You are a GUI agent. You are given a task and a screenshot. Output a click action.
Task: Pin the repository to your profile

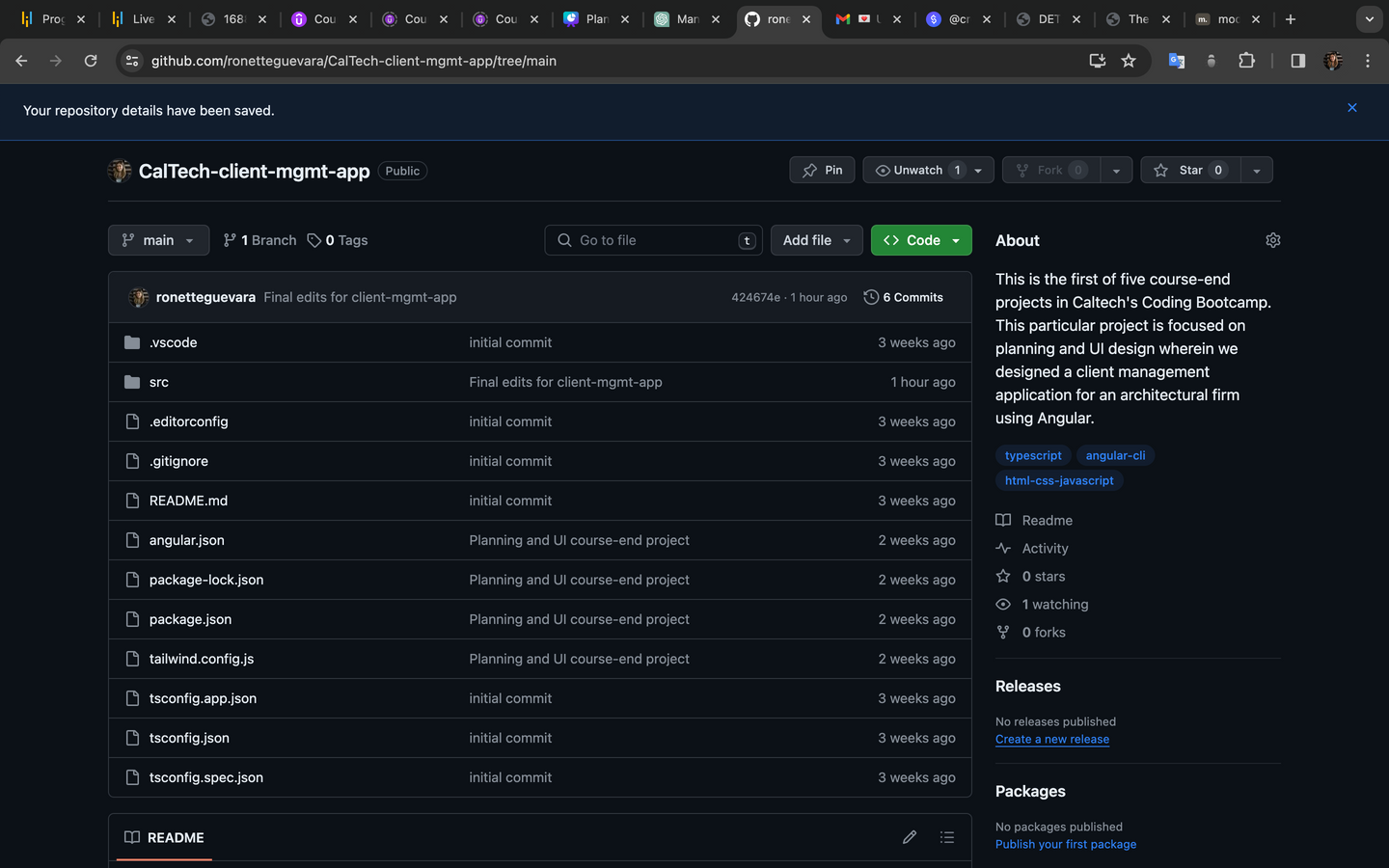(822, 170)
